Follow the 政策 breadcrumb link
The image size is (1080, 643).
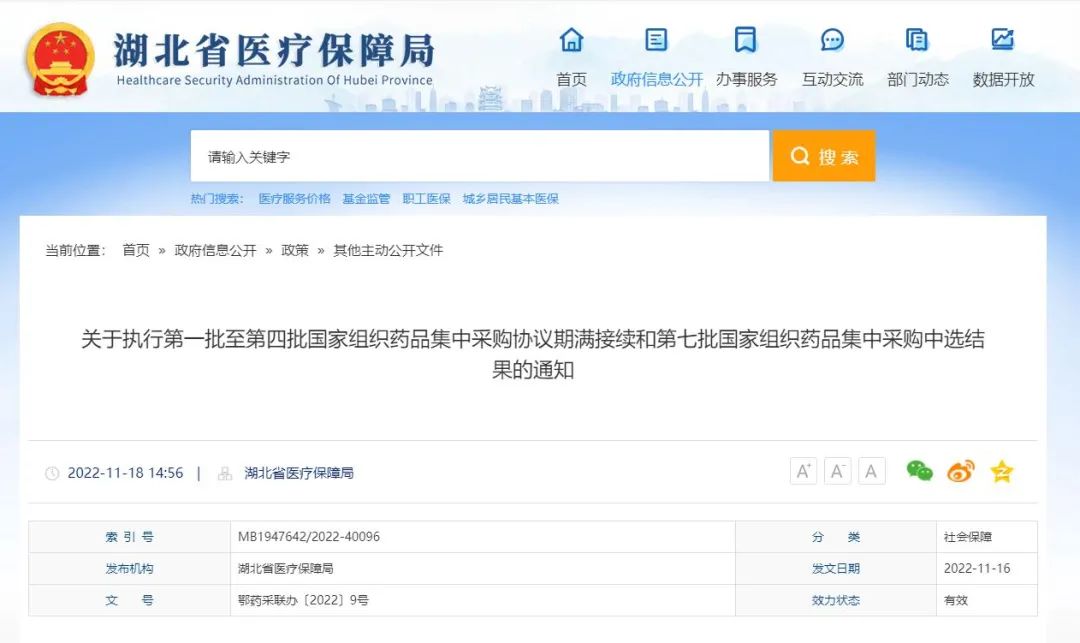294,250
